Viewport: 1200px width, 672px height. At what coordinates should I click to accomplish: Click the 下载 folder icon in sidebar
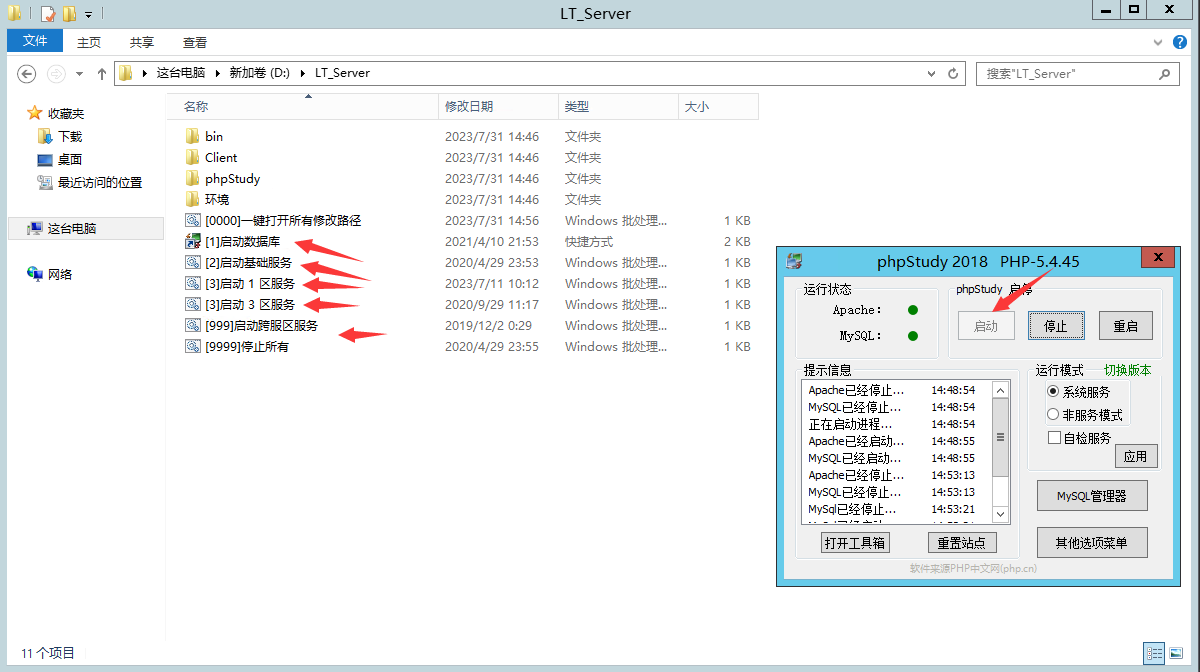pyautogui.click(x=44, y=137)
